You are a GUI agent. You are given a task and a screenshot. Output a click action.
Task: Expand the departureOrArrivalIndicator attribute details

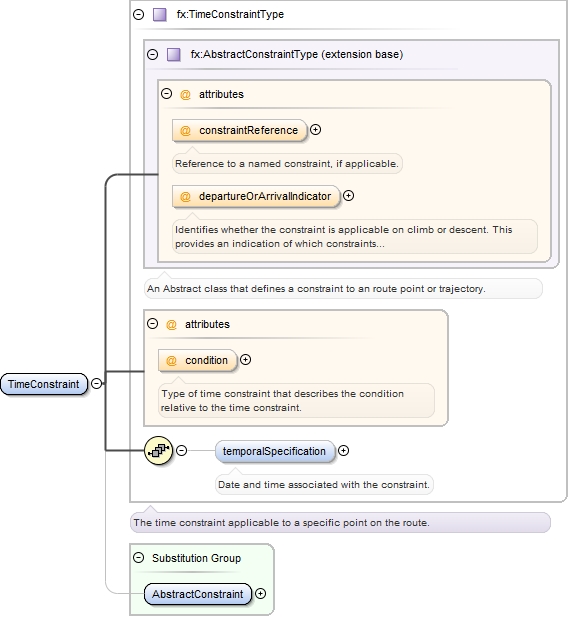pyautogui.click(x=349, y=196)
